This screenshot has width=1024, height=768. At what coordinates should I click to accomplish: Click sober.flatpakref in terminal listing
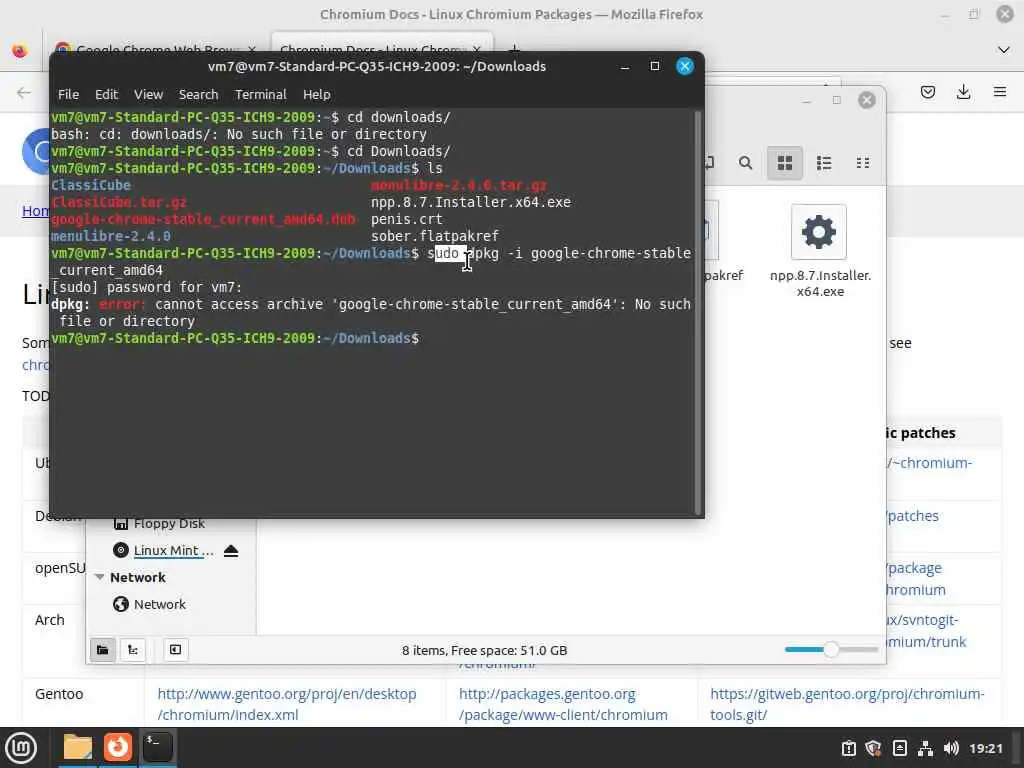434,236
